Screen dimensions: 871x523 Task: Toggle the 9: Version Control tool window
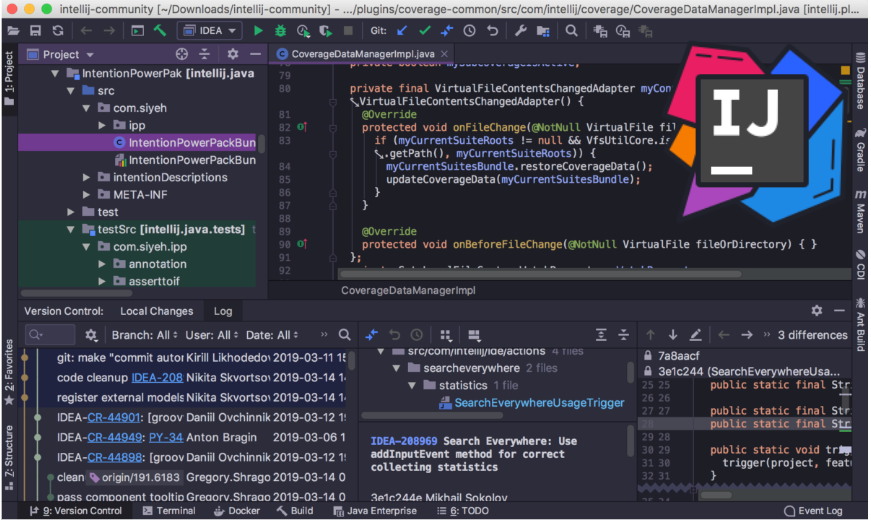point(76,511)
